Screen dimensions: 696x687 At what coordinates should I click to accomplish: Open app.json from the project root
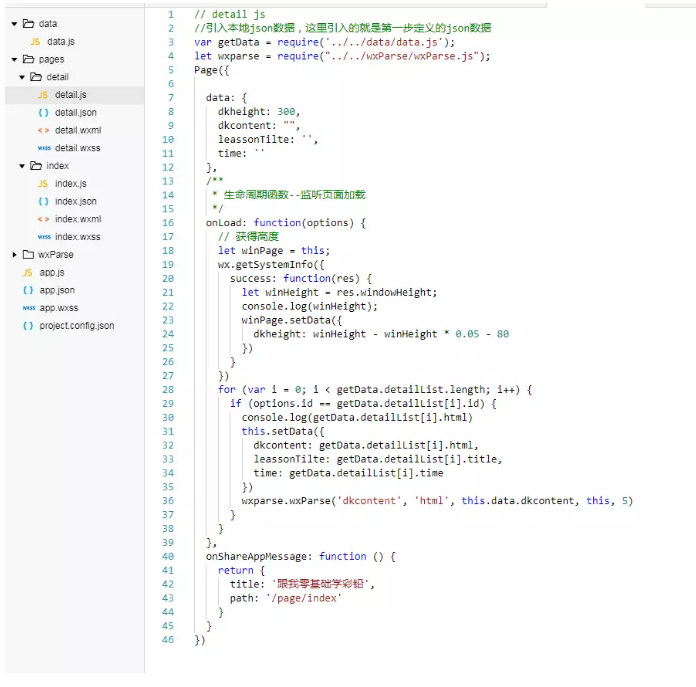(x=57, y=290)
